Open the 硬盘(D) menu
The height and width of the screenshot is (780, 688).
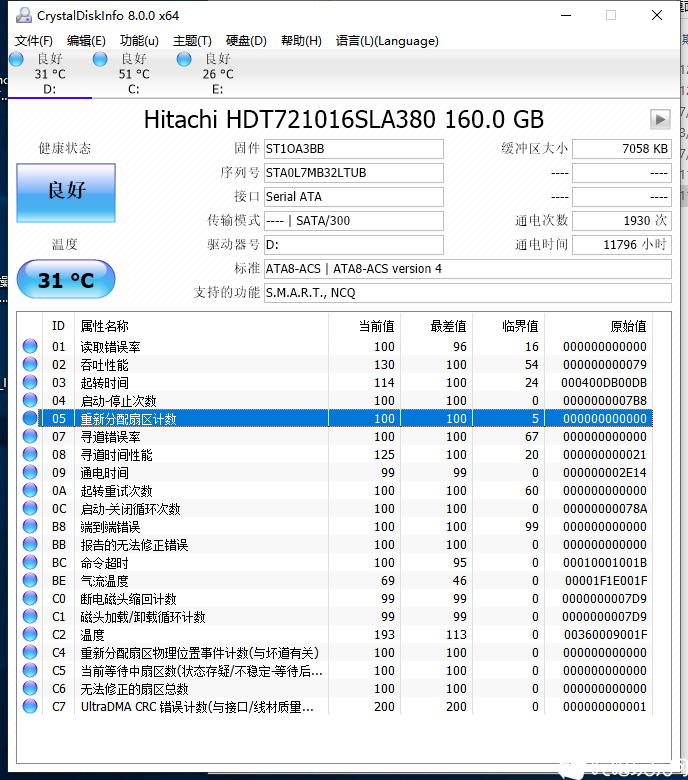[x=246, y=41]
